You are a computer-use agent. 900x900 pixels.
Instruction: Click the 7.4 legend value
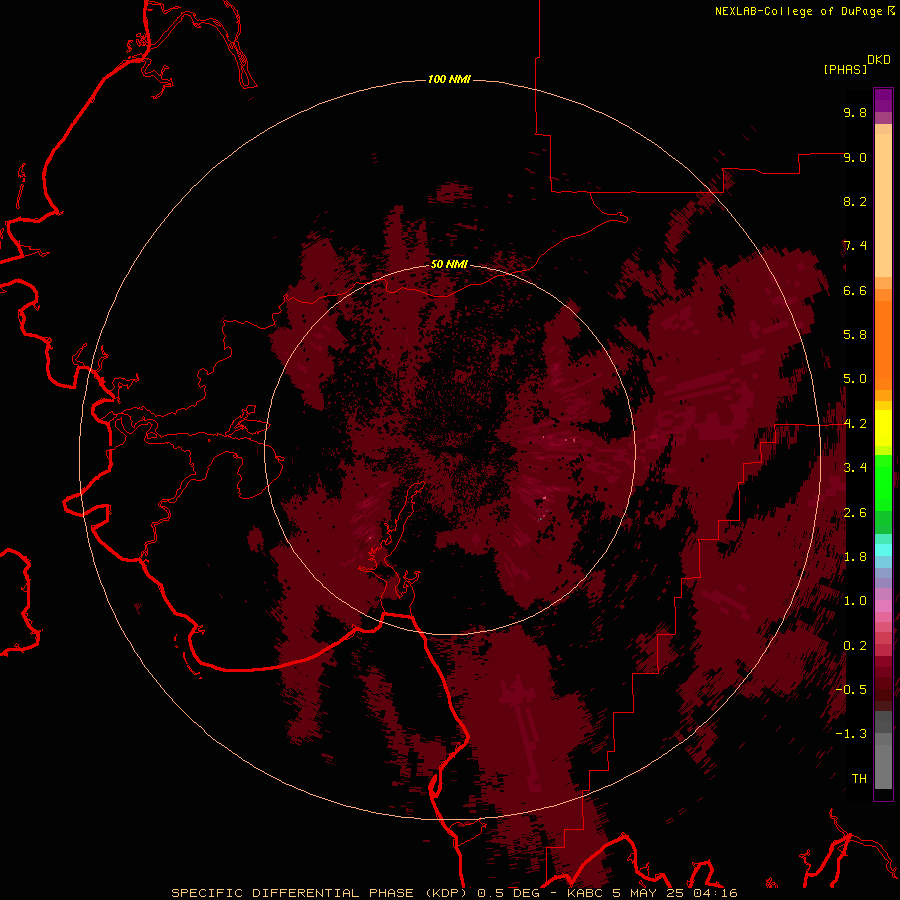(855, 246)
